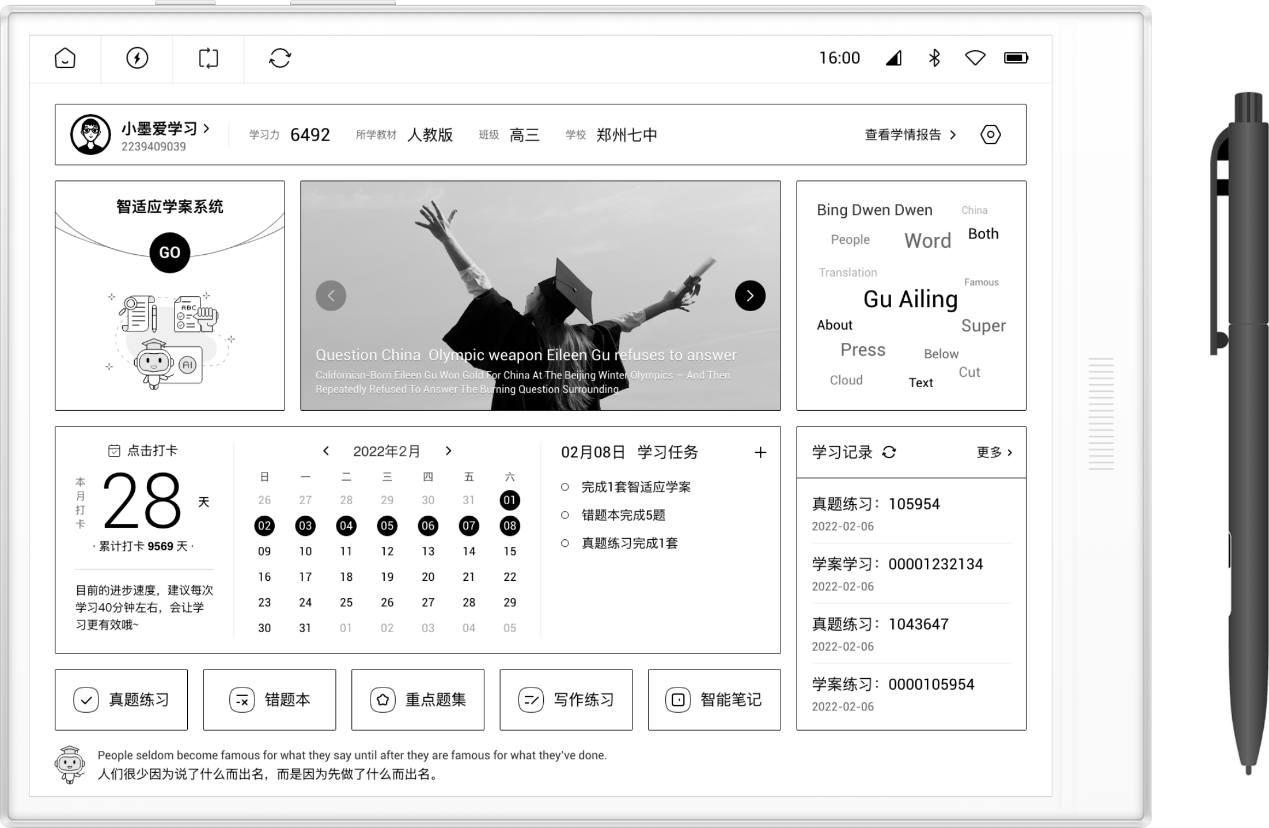Click the screen refresh loop icon
This screenshot has width=1269, height=828.
pos(208,58)
